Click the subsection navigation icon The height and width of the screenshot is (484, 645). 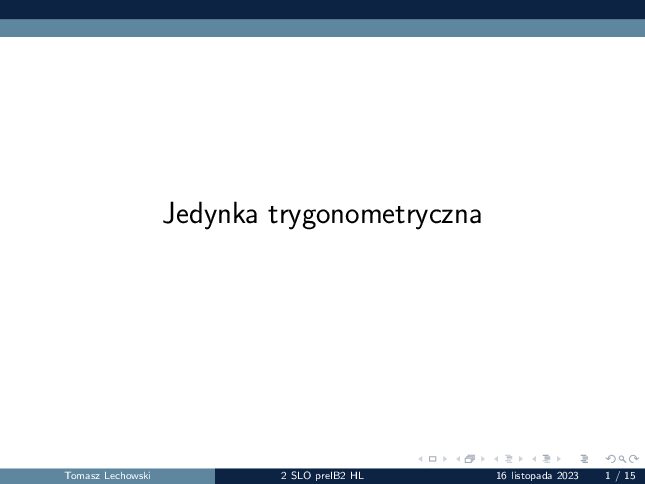(x=509, y=459)
